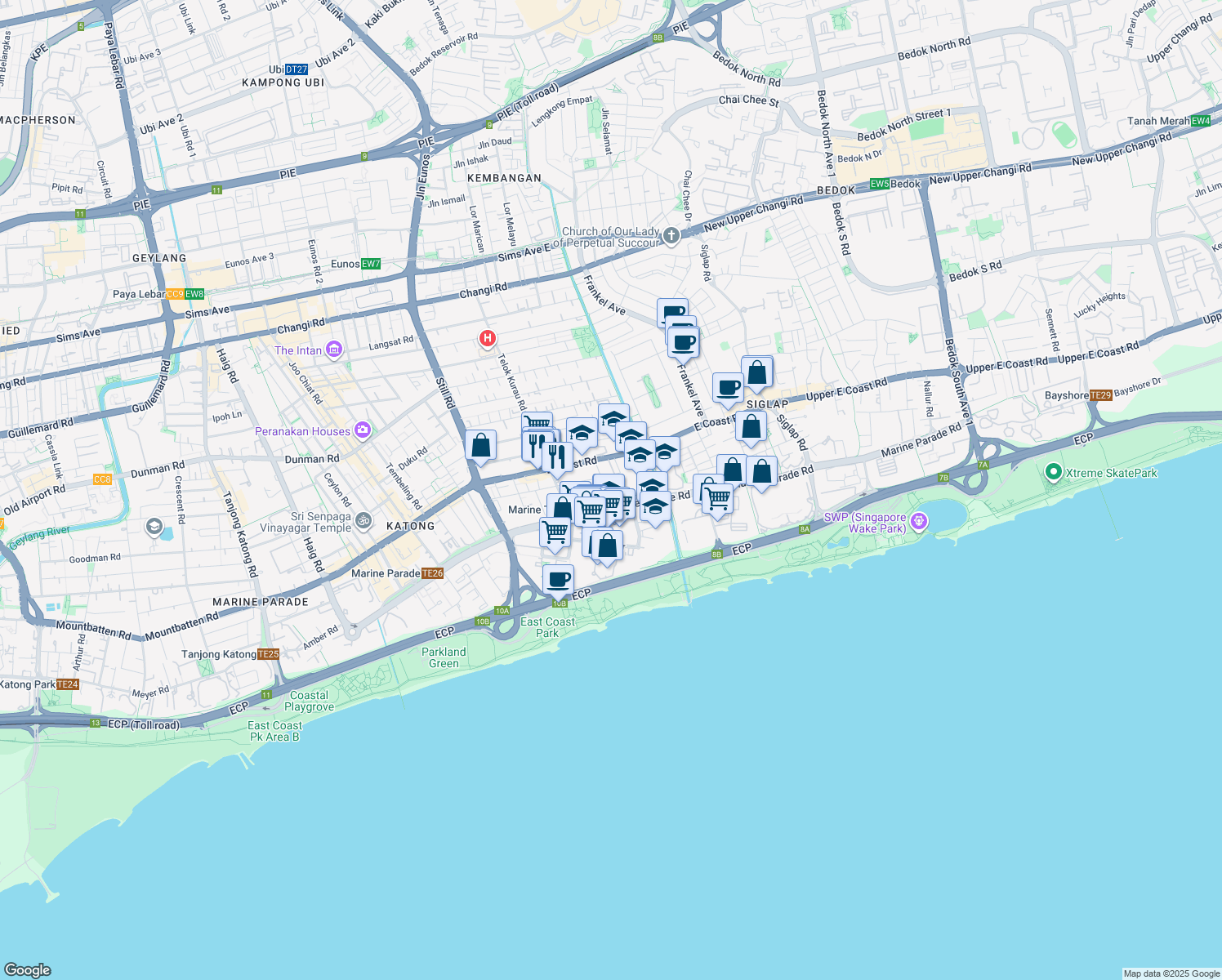1222x980 pixels.
Task: Select the SWP Singapore Wake Park purple marker
Action: coord(918,520)
